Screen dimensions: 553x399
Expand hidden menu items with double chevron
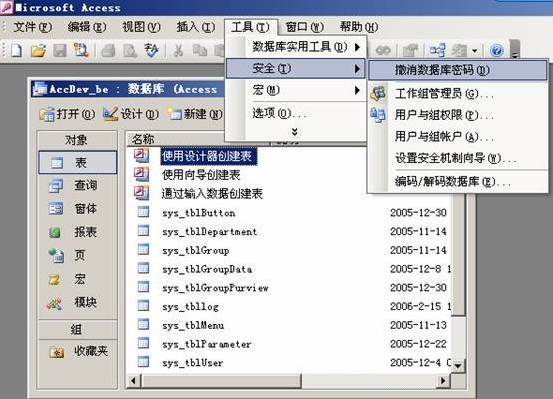pyautogui.click(x=295, y=132)
